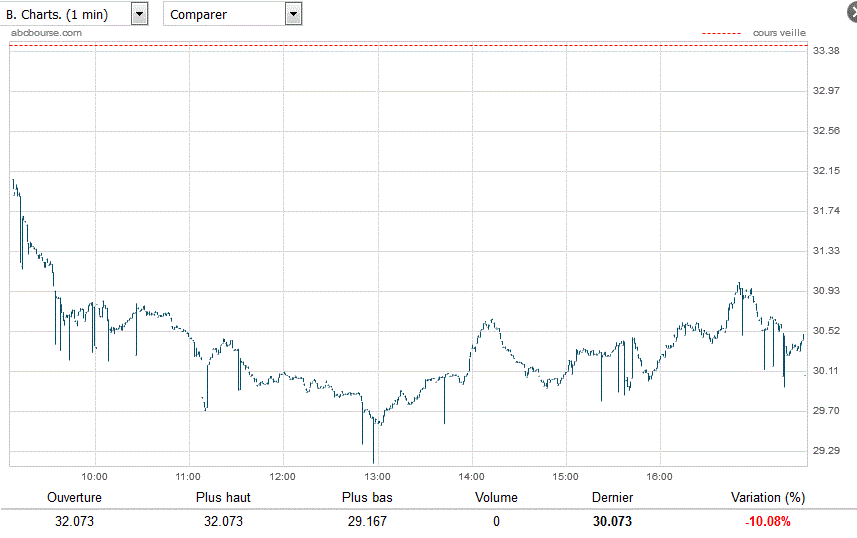
Task: Click the Plus bas value 29.167
Action: [367, 522]
